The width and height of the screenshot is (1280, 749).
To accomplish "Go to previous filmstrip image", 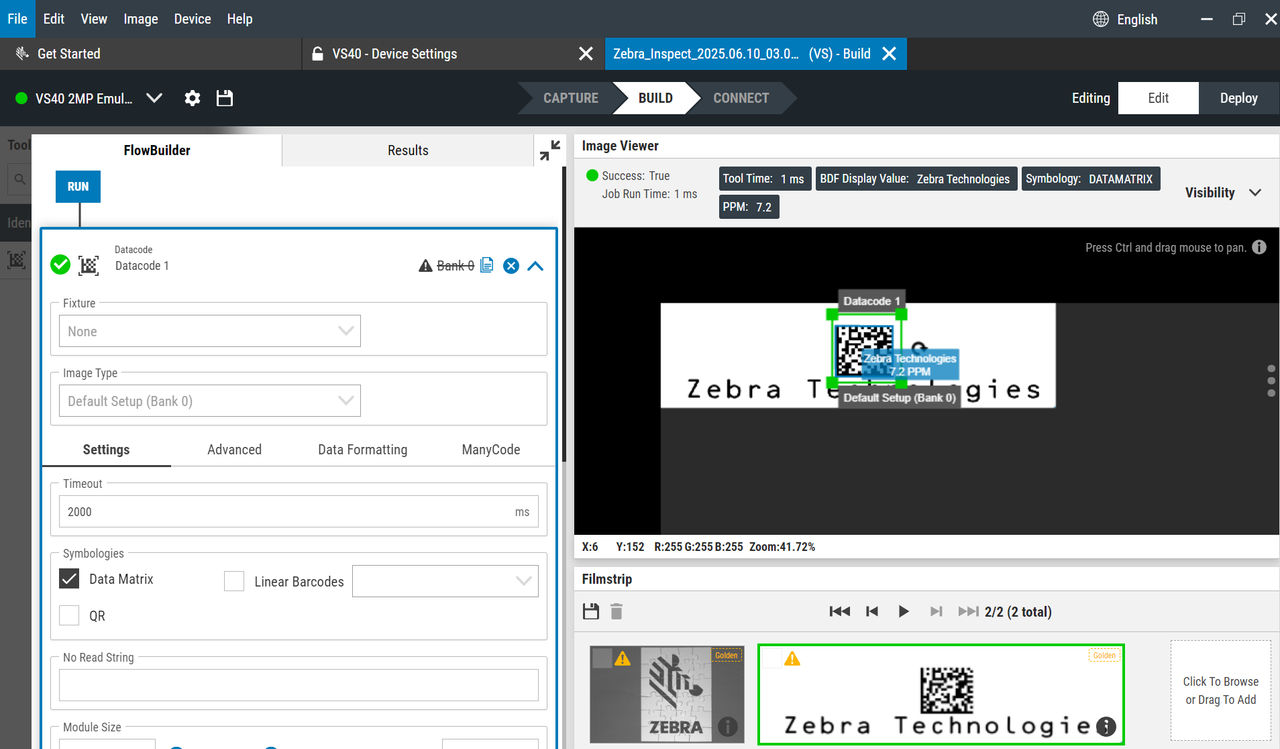I will 872,611.
